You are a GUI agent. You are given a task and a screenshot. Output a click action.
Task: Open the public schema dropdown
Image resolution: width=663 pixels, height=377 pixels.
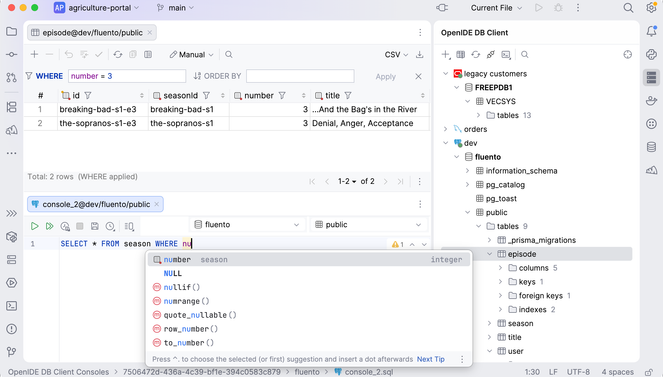point(368,224)
